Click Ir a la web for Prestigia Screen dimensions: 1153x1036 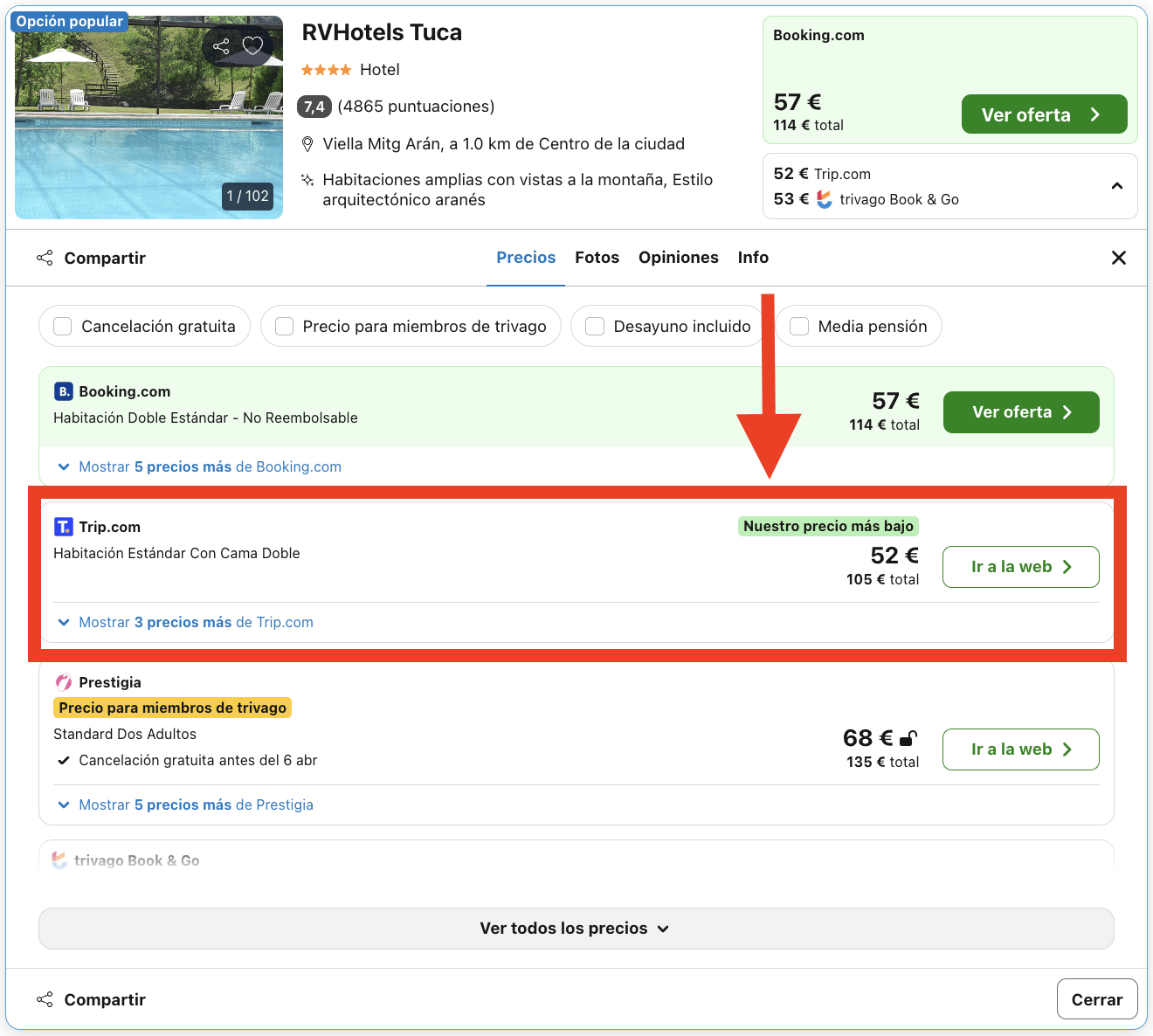coord(1021,749)
